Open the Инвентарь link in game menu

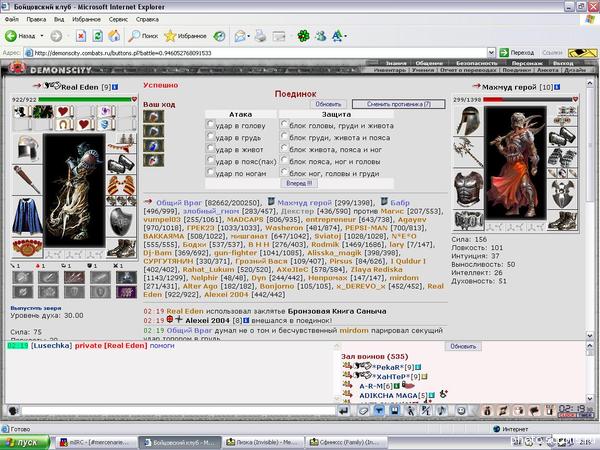(x=390, y=70)
